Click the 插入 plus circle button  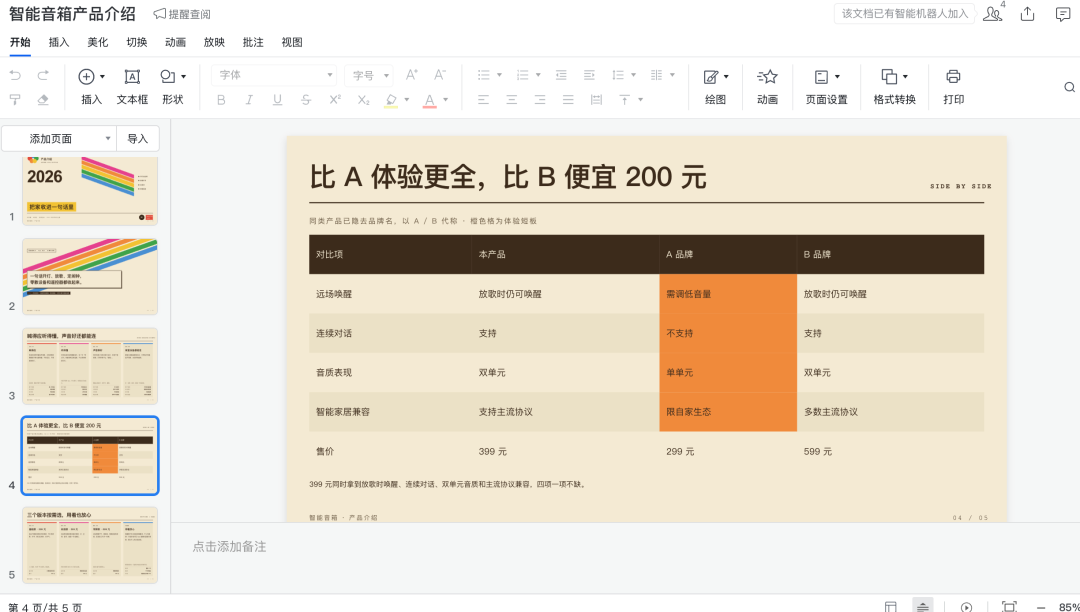(x=86, y=76)
